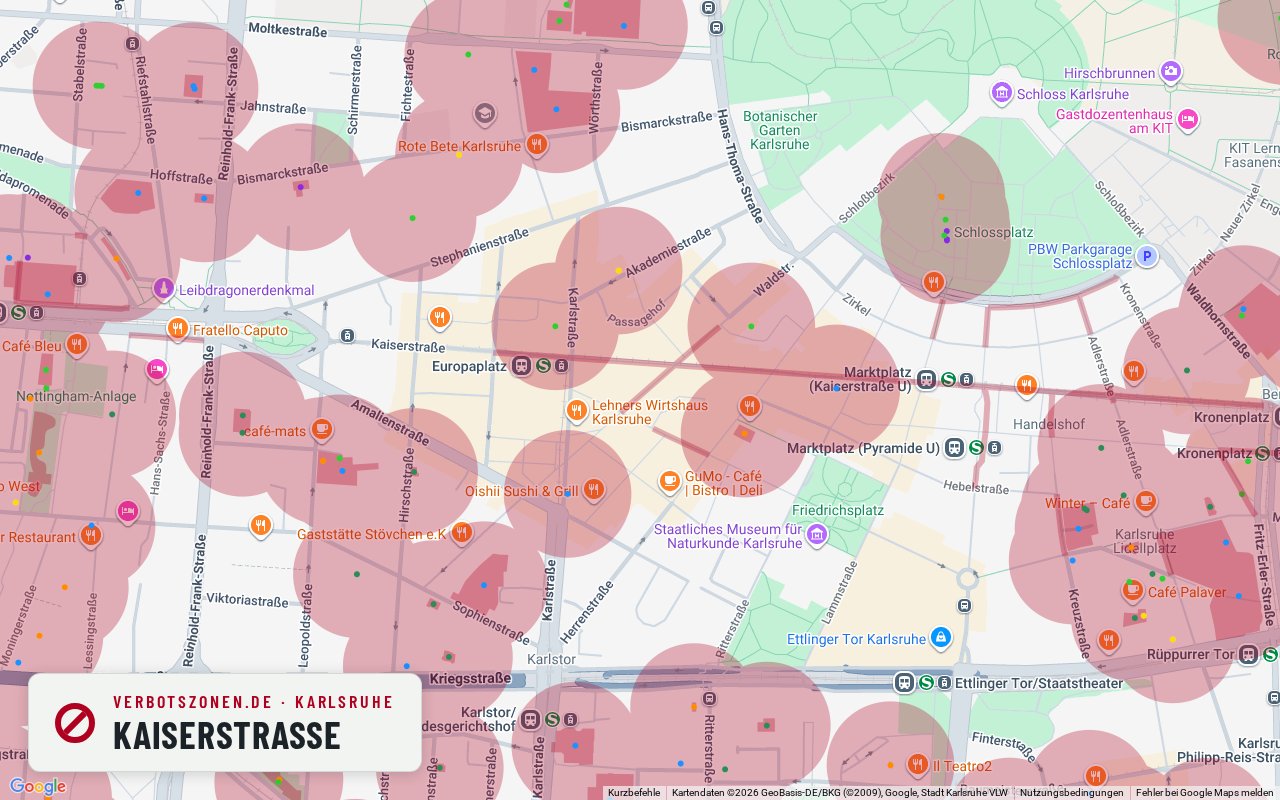Select the Europaplatz tram station icon
This screenshot has width=1280, height=800.
tap(521, 366)
